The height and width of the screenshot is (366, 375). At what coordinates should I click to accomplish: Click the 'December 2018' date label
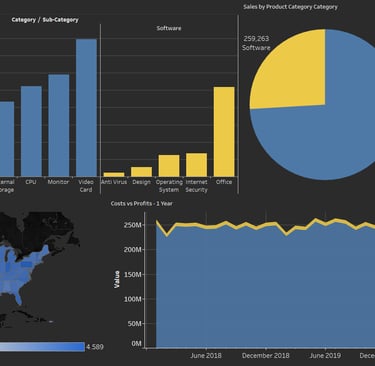(266, 356)
